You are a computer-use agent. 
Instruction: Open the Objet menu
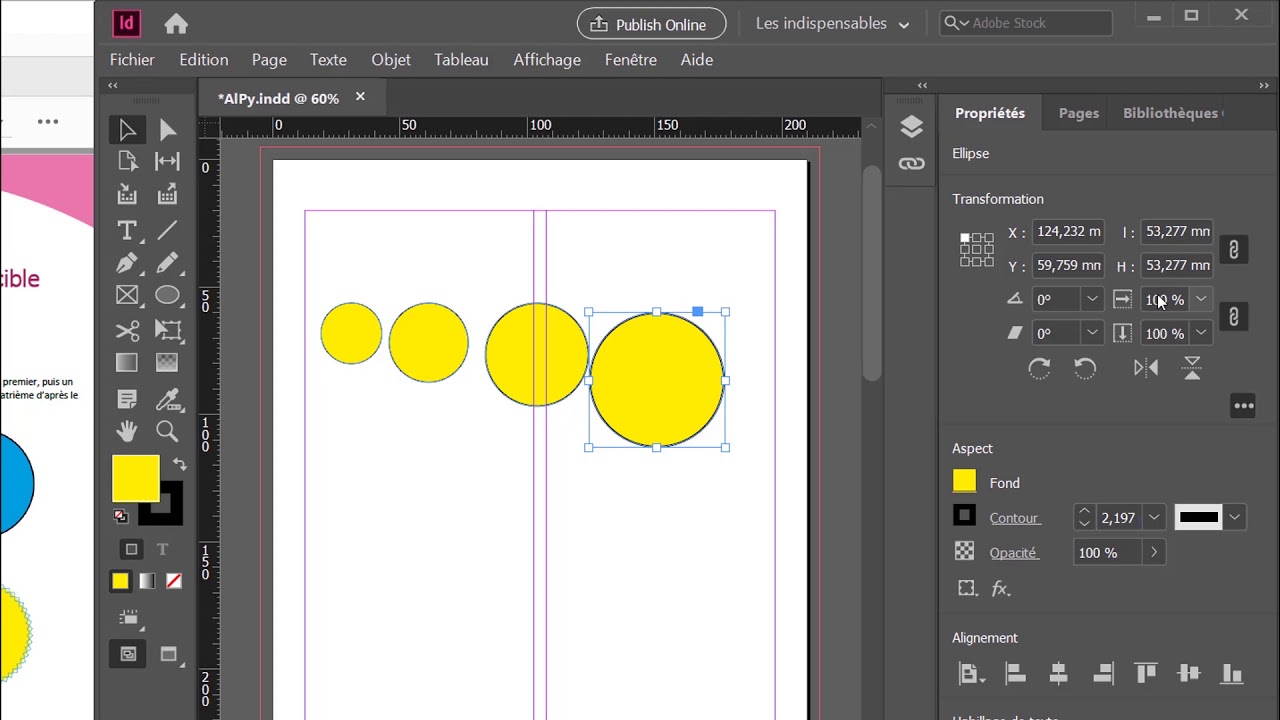click(391, 60)
